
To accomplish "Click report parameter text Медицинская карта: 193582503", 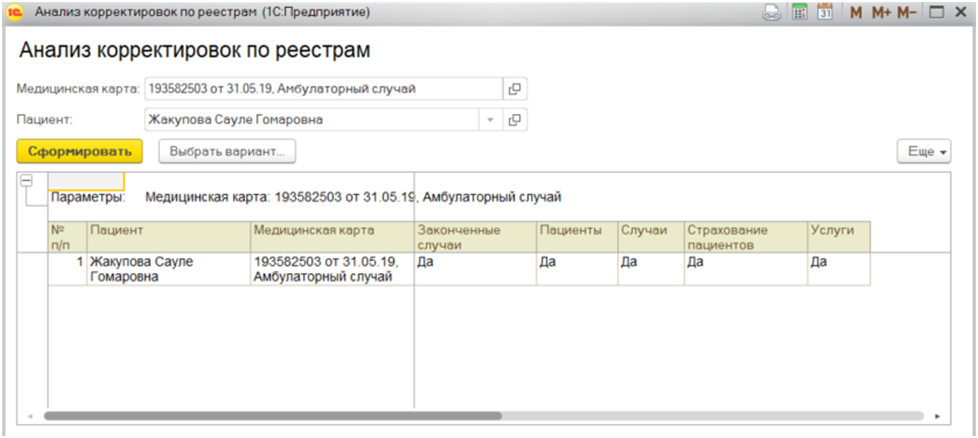I will [353, 198].
